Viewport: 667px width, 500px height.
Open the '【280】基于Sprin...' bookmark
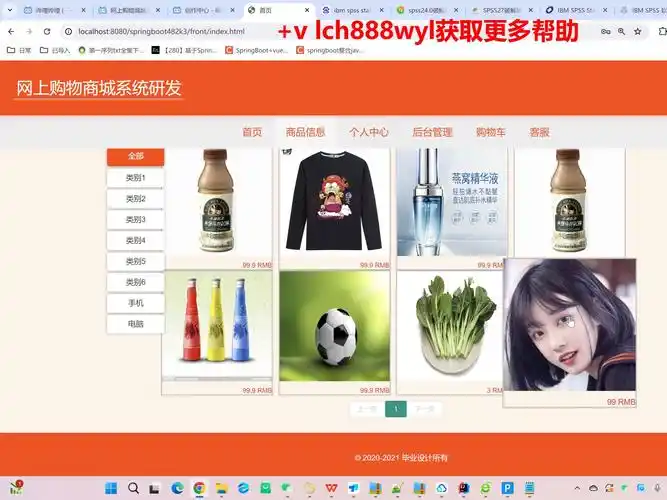coord(185,50)
